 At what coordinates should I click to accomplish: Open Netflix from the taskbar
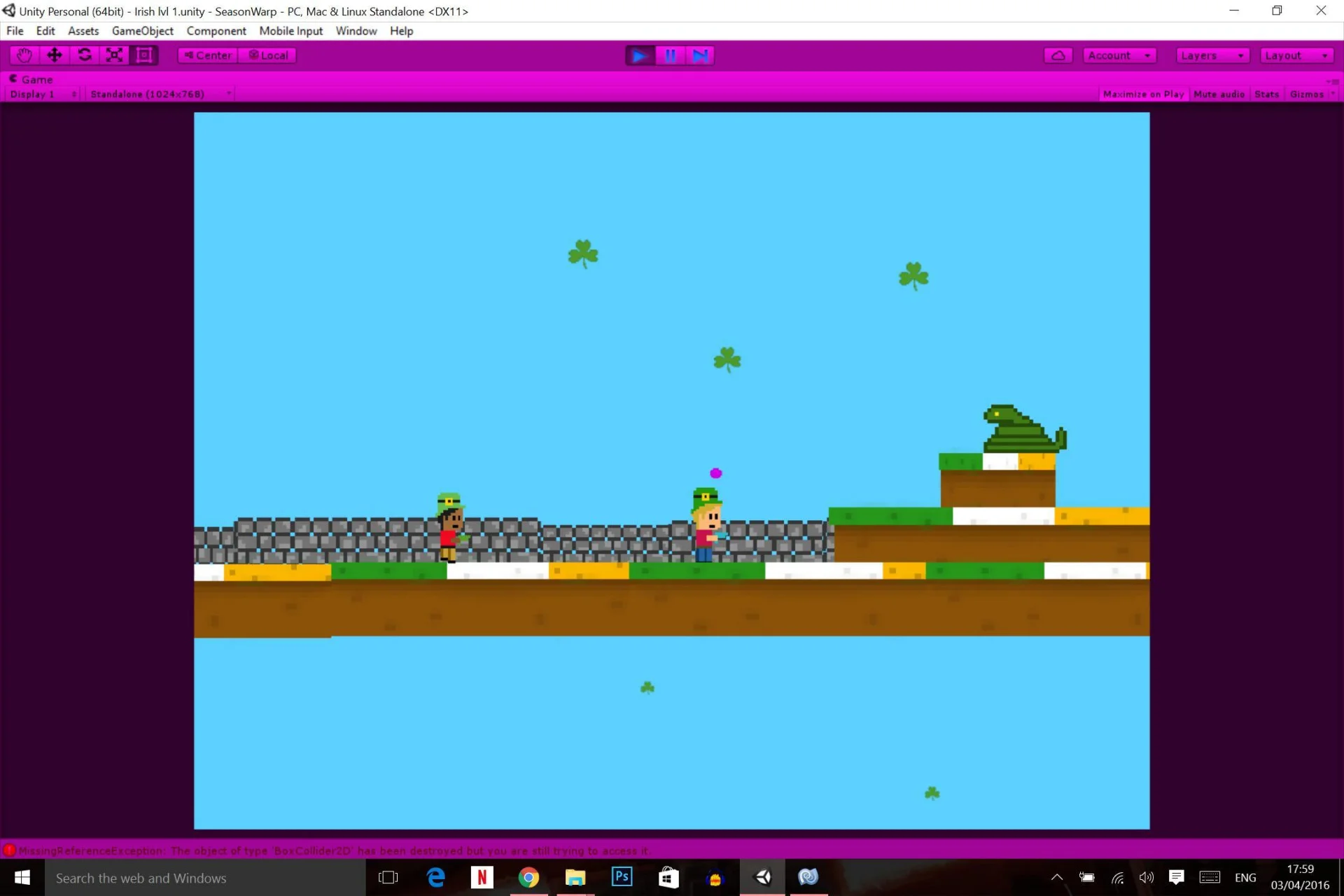point(482,878)
